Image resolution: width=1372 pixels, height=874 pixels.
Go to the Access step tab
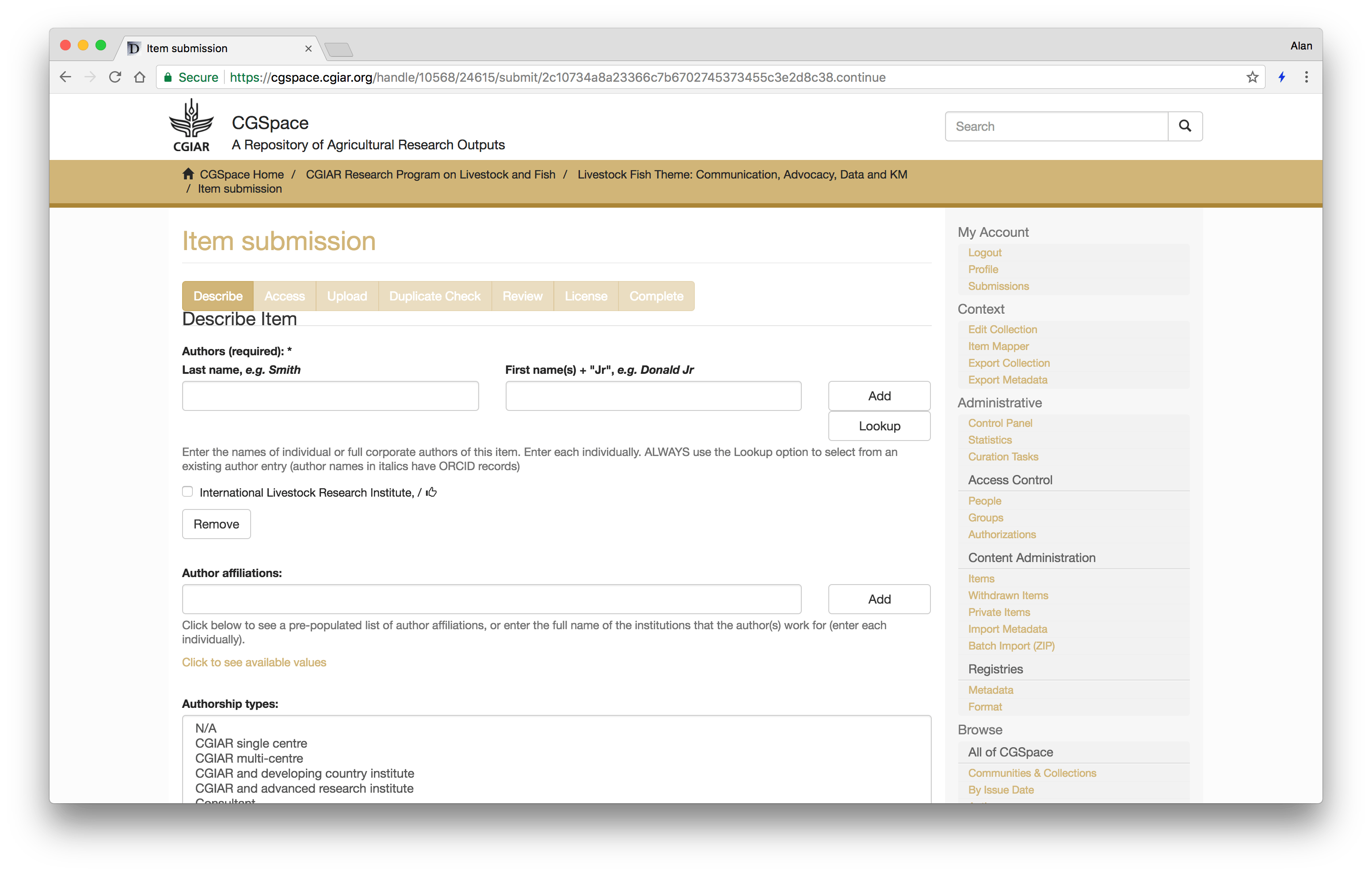pos(284,296)
